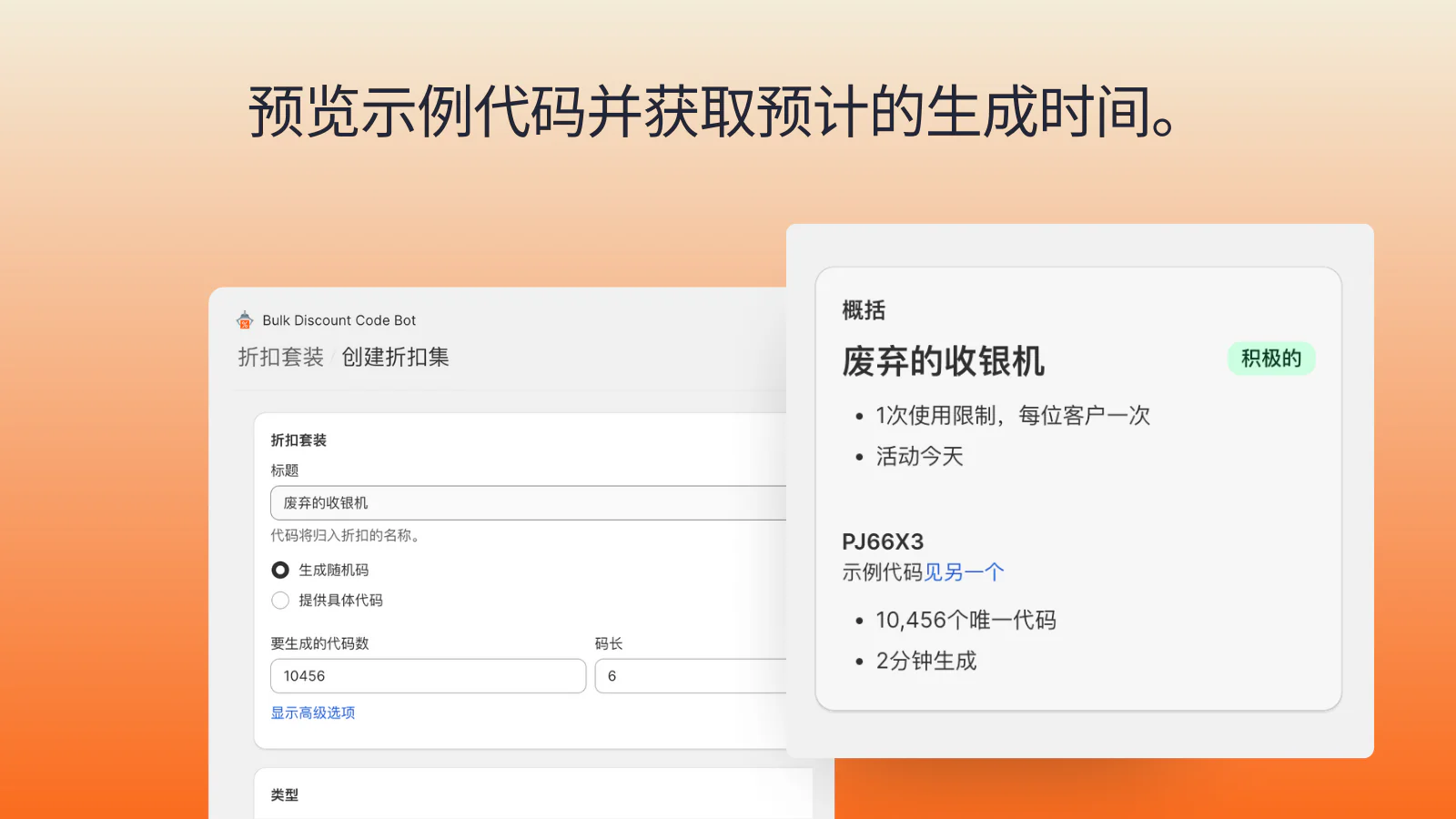
Task: Click the Bulk Discount Code Bot app name
Action: (339, 320)
